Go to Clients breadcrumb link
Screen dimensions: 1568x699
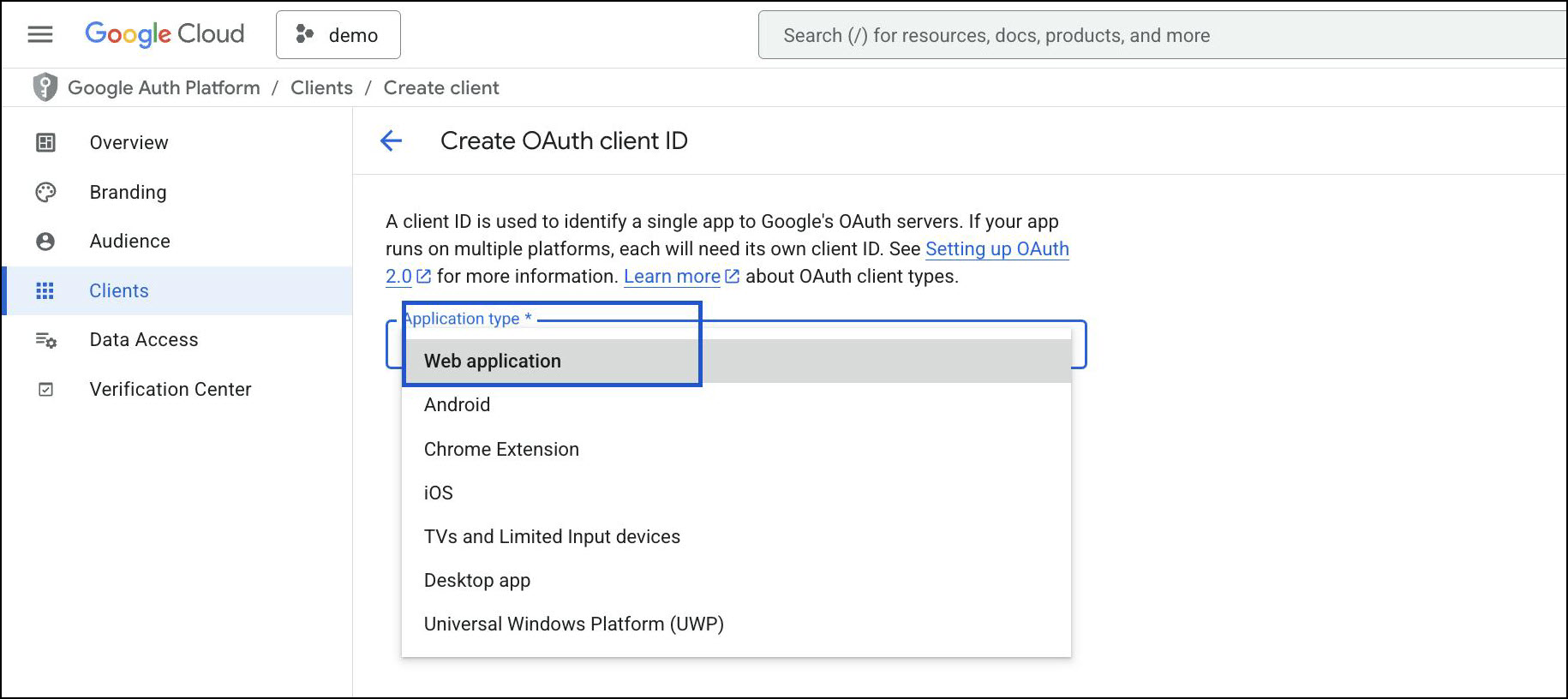(321, 87)
